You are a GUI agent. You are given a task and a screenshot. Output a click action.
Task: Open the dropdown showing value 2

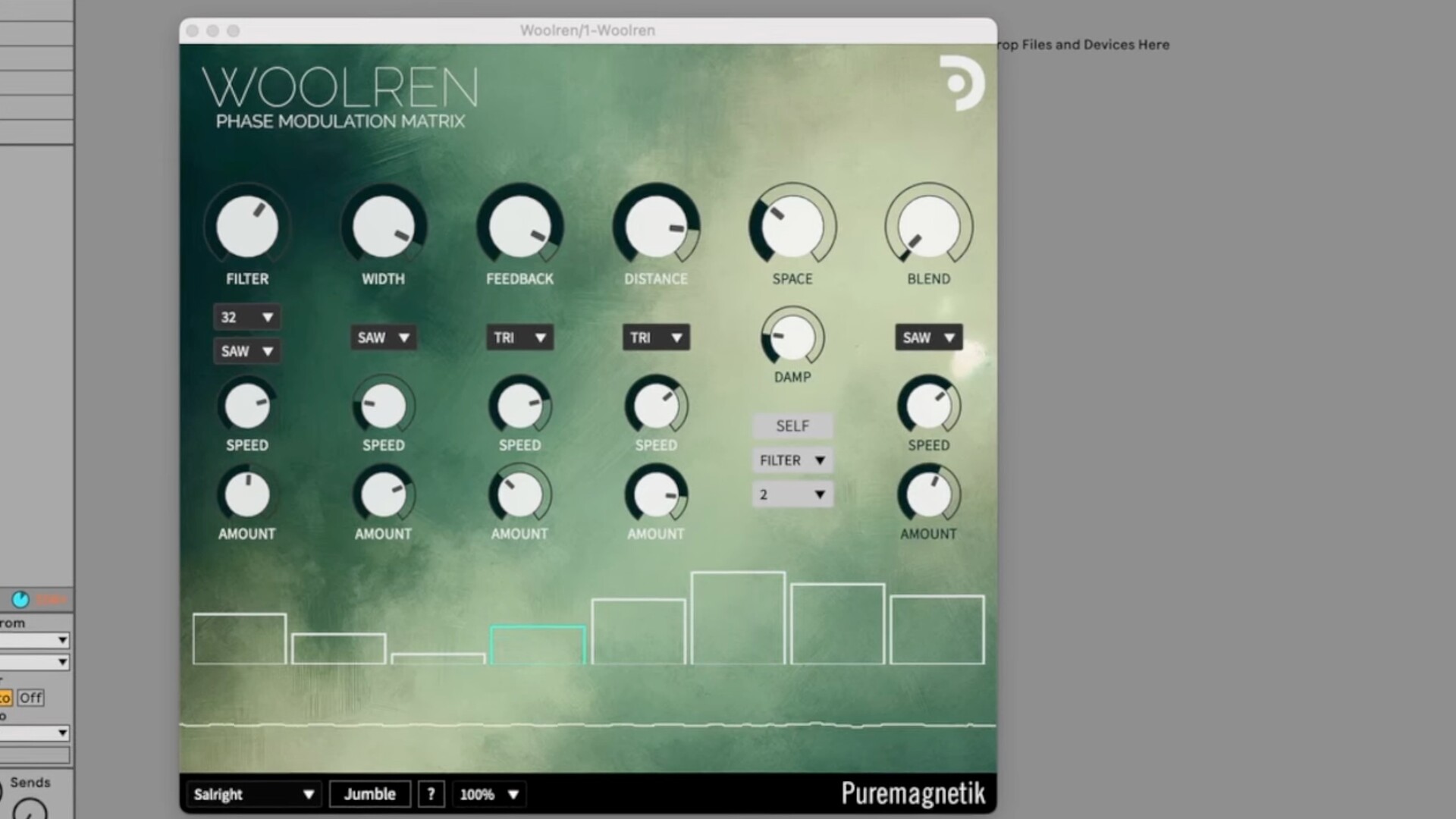792,494
